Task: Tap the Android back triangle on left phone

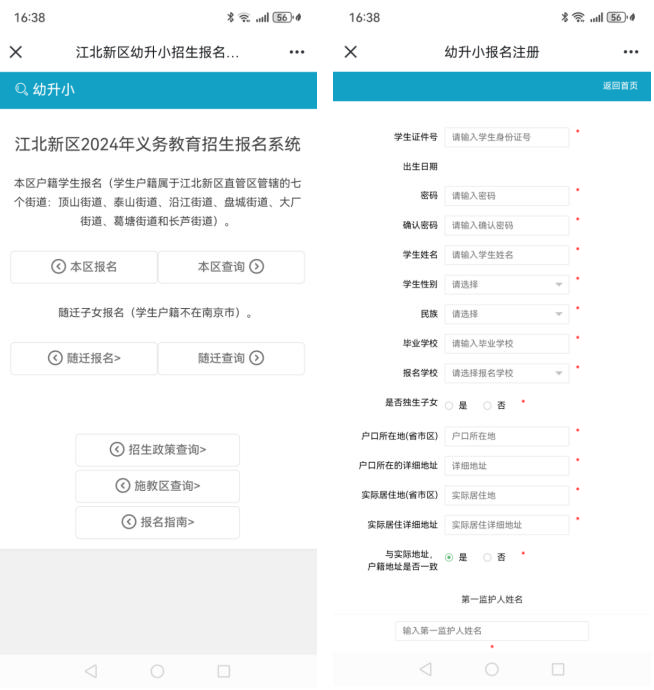Action: [x=91, y=671]
